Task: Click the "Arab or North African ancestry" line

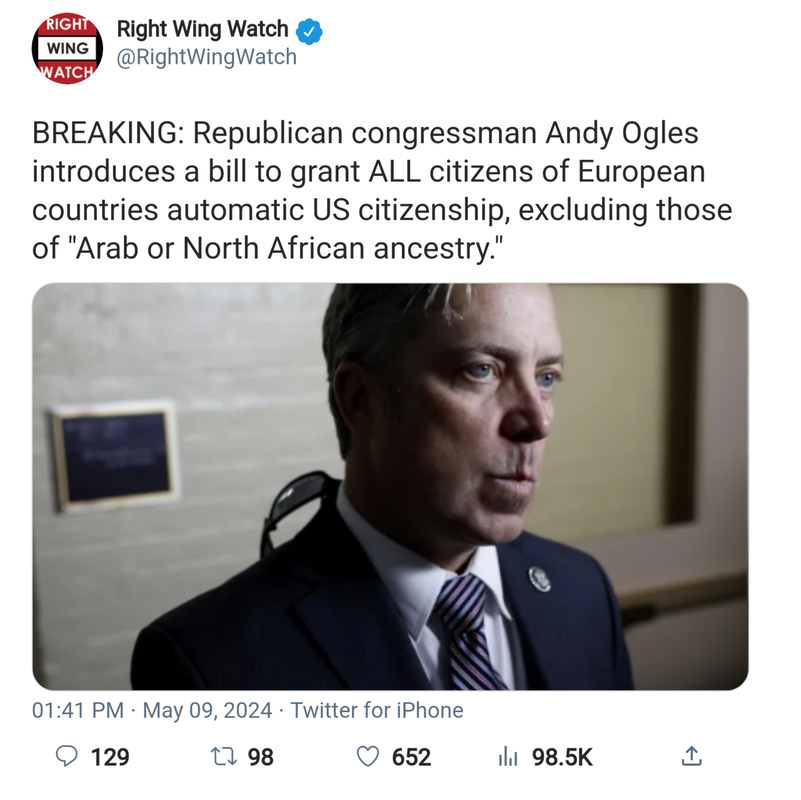Action: (x=268, y=249)
